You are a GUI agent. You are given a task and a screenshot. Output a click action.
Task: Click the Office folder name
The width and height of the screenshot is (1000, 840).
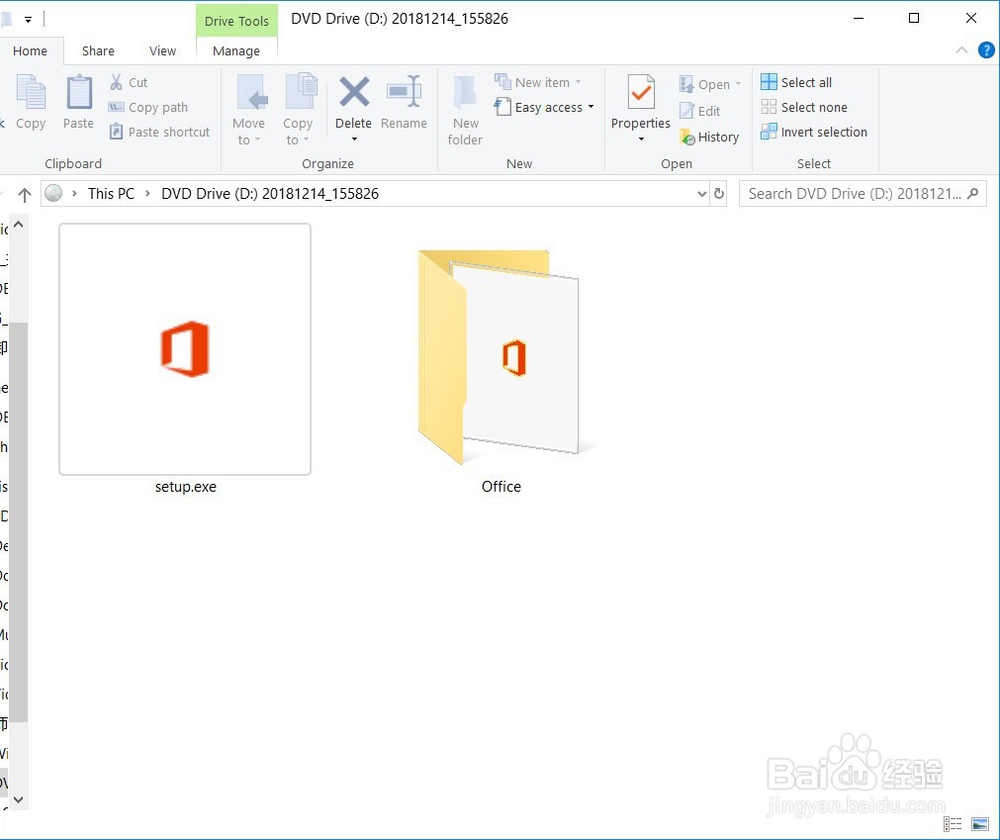501,487
